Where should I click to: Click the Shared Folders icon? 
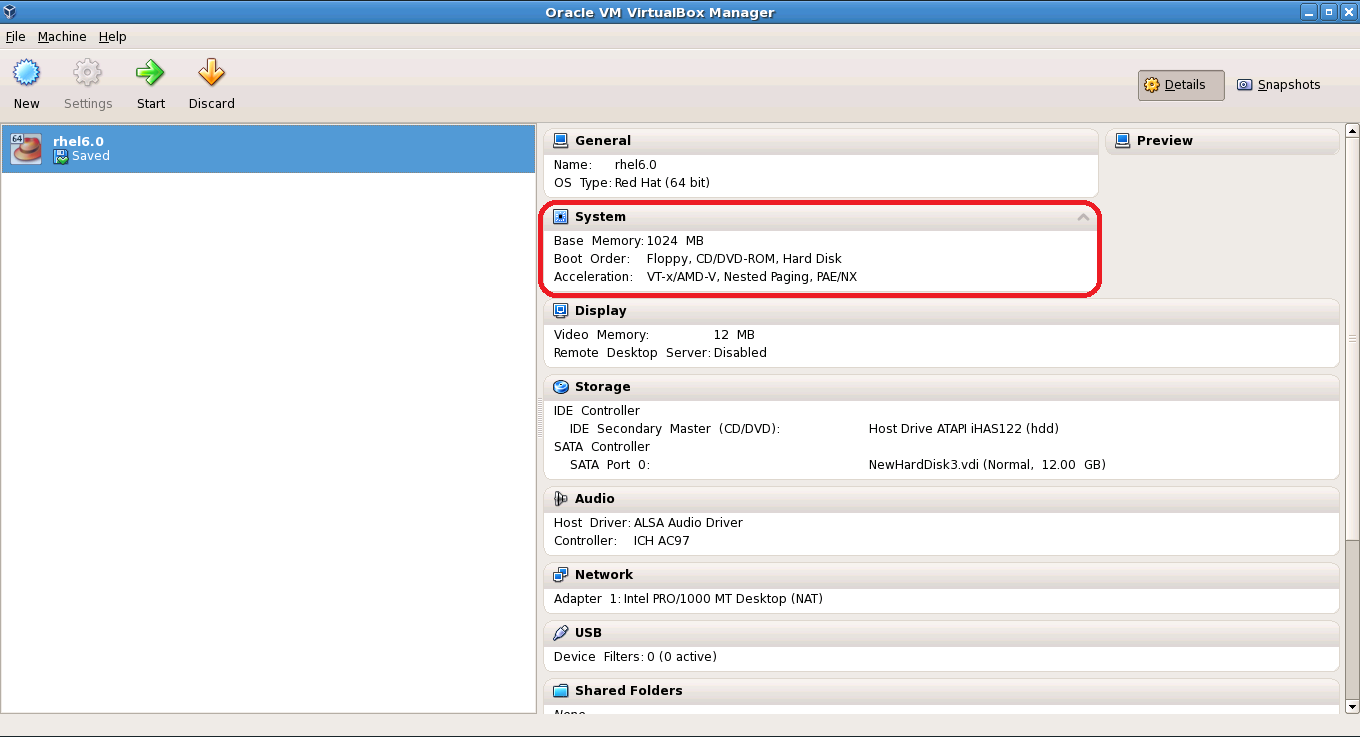click(x=560, y=691)
